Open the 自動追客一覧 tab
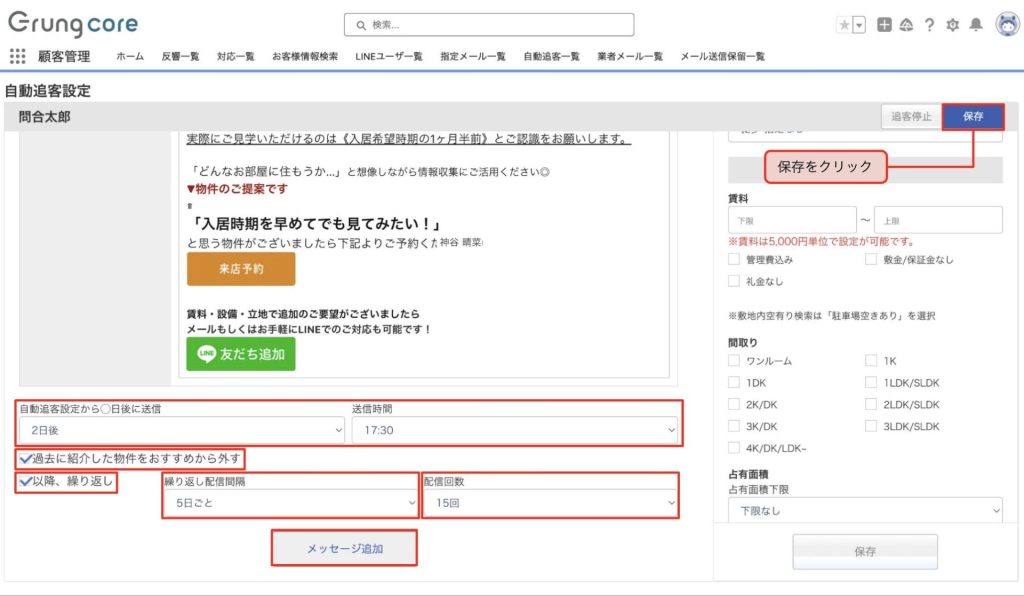This screenshot has height=596, width=1024. 551,57
